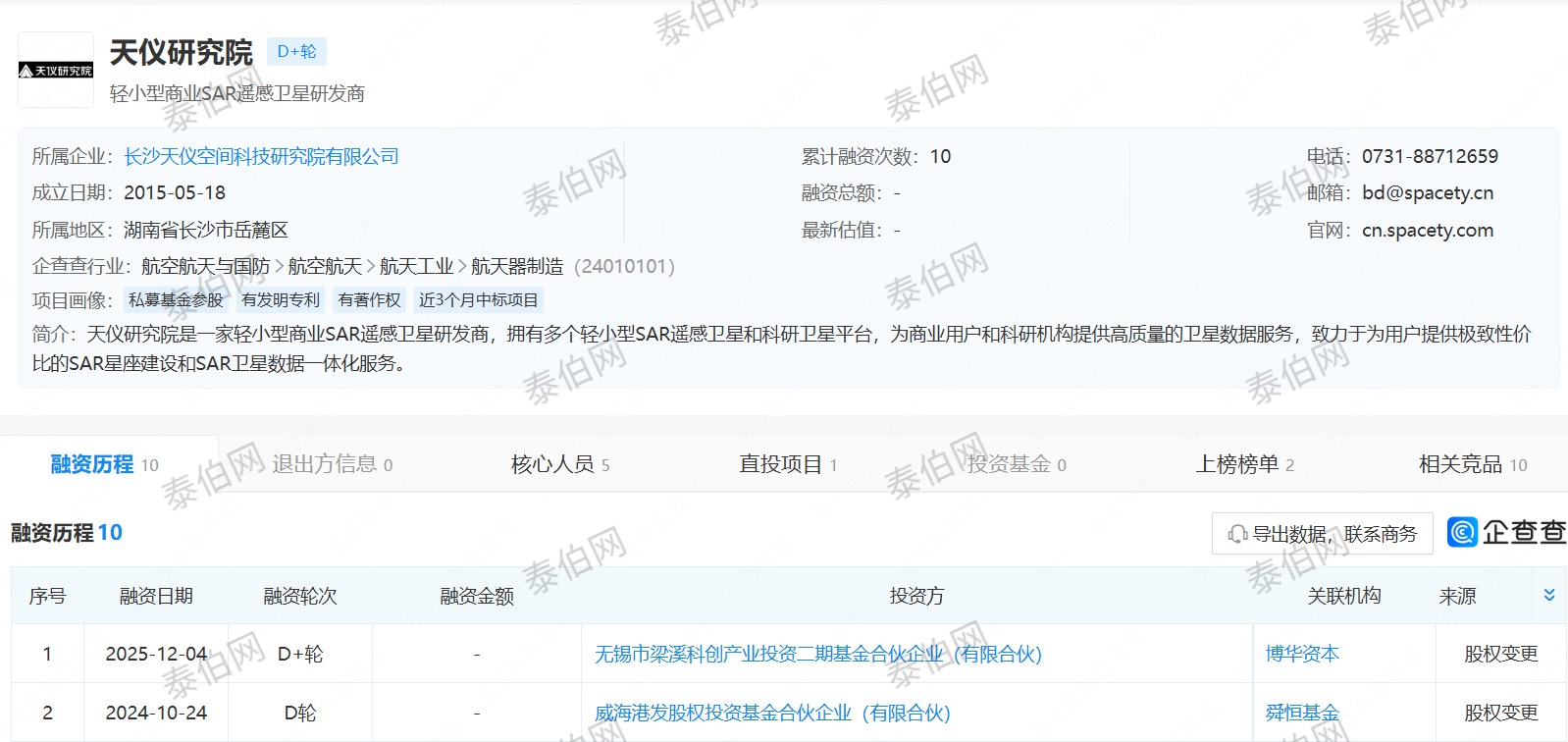Click the 企查查 brand logo icon
The width and height of the screenshot is (1568, 742).
[1463, 532]
